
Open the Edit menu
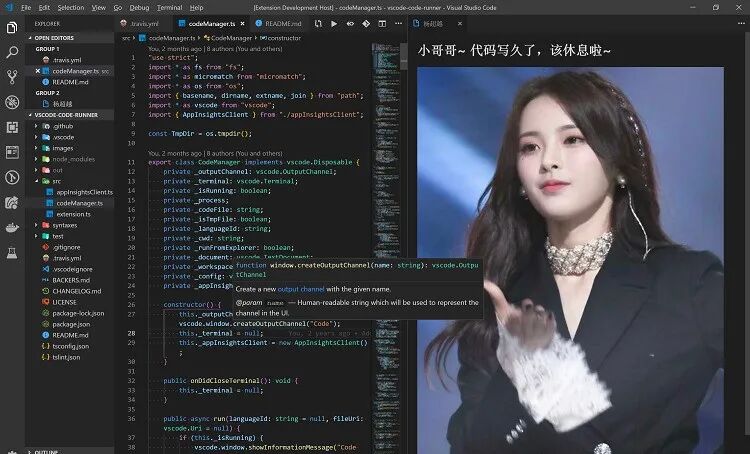(44, 8)
